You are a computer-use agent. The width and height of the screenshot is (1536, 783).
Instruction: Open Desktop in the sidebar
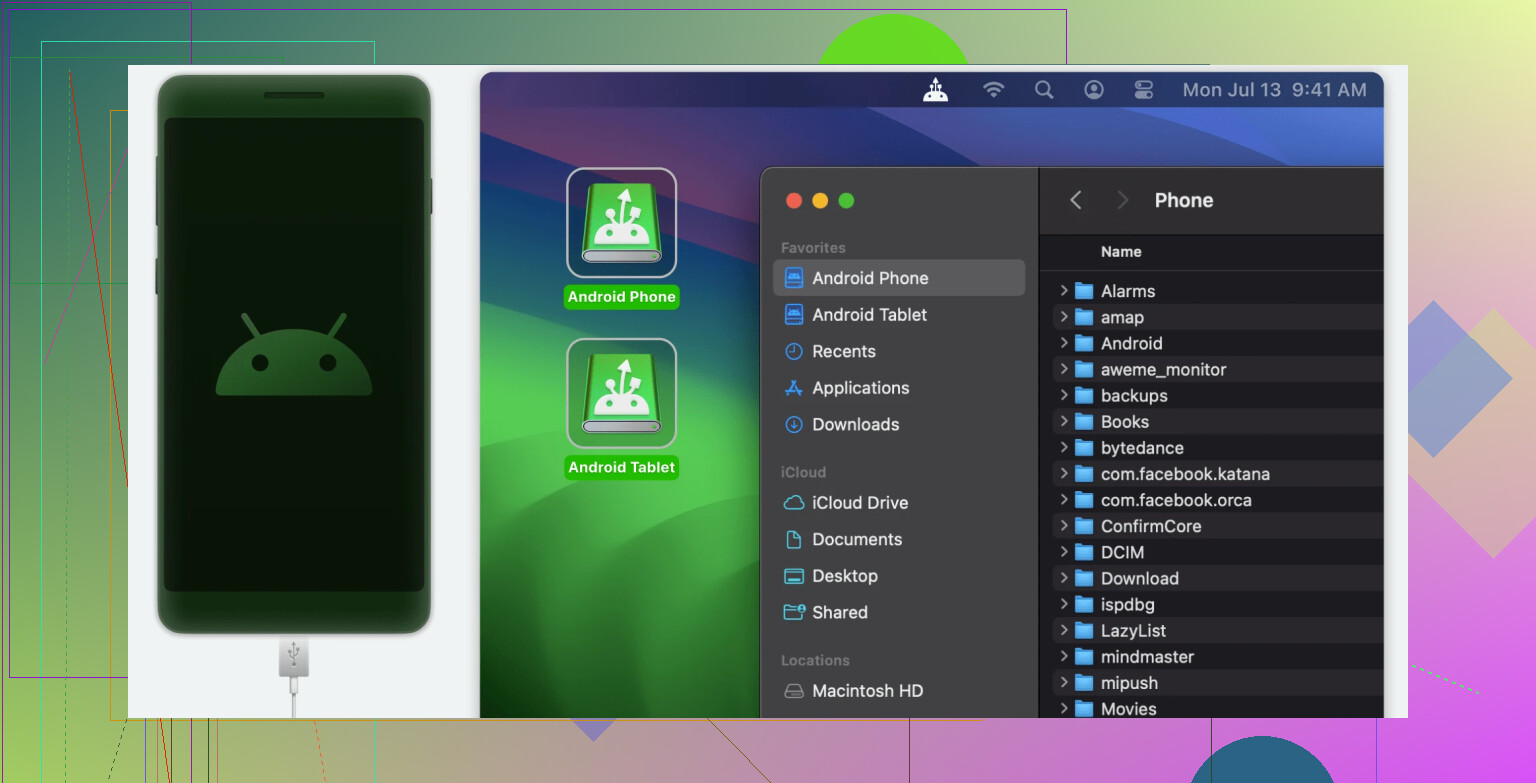tap(899, 576)
